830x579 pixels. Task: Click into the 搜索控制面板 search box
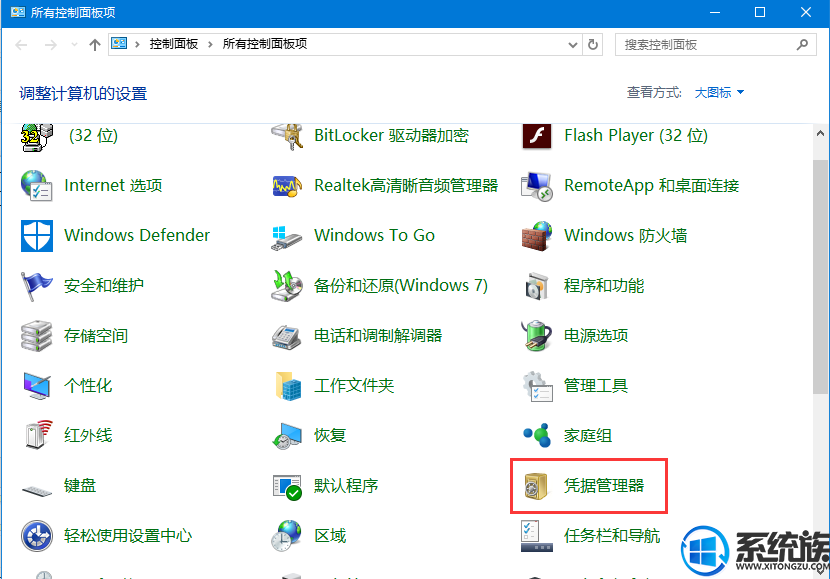716,44
